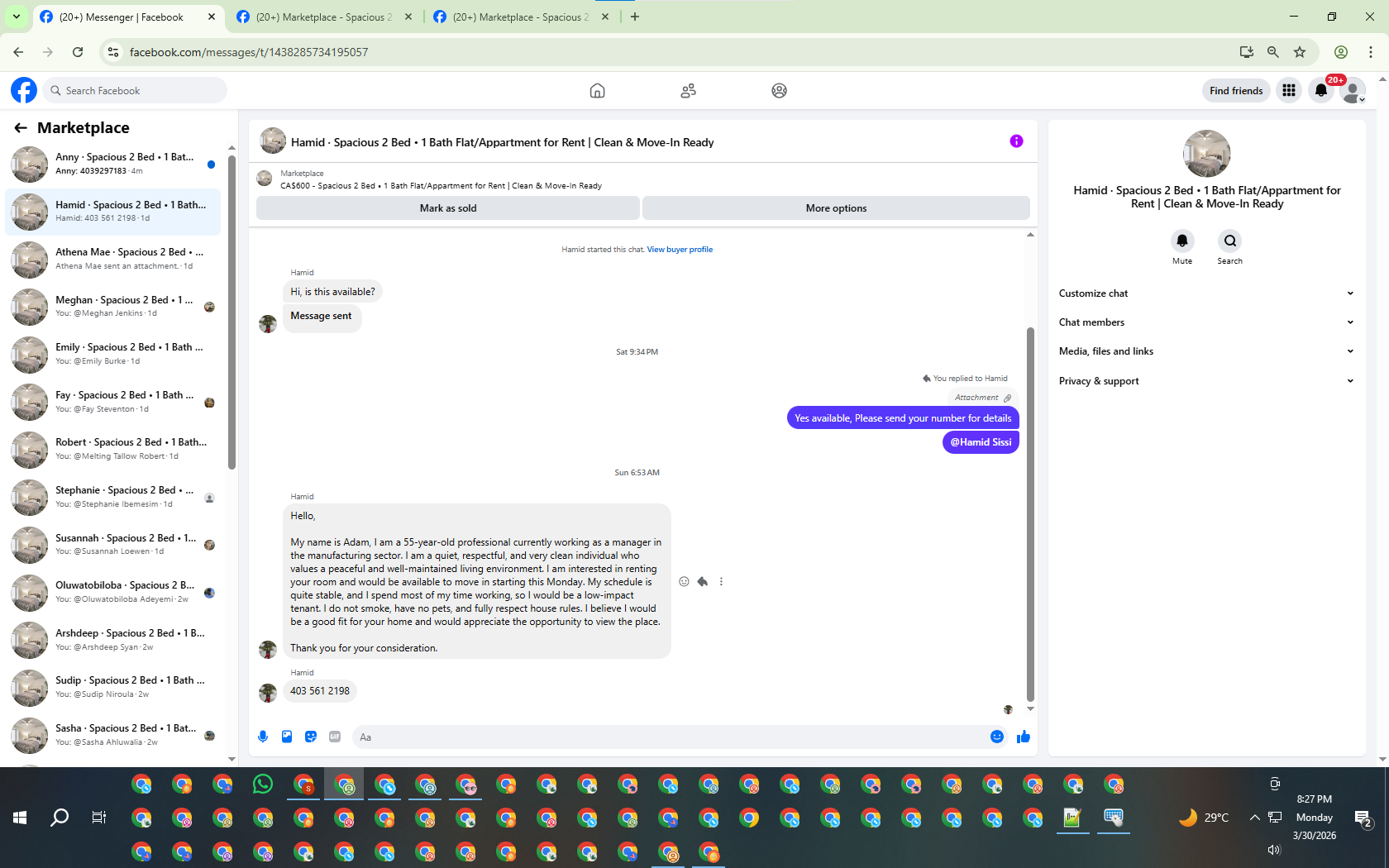This screenshot has height=868, width=1389.
Task: Open chat with Stephanie
Action: pyautogui.click(x=113, y=497)
